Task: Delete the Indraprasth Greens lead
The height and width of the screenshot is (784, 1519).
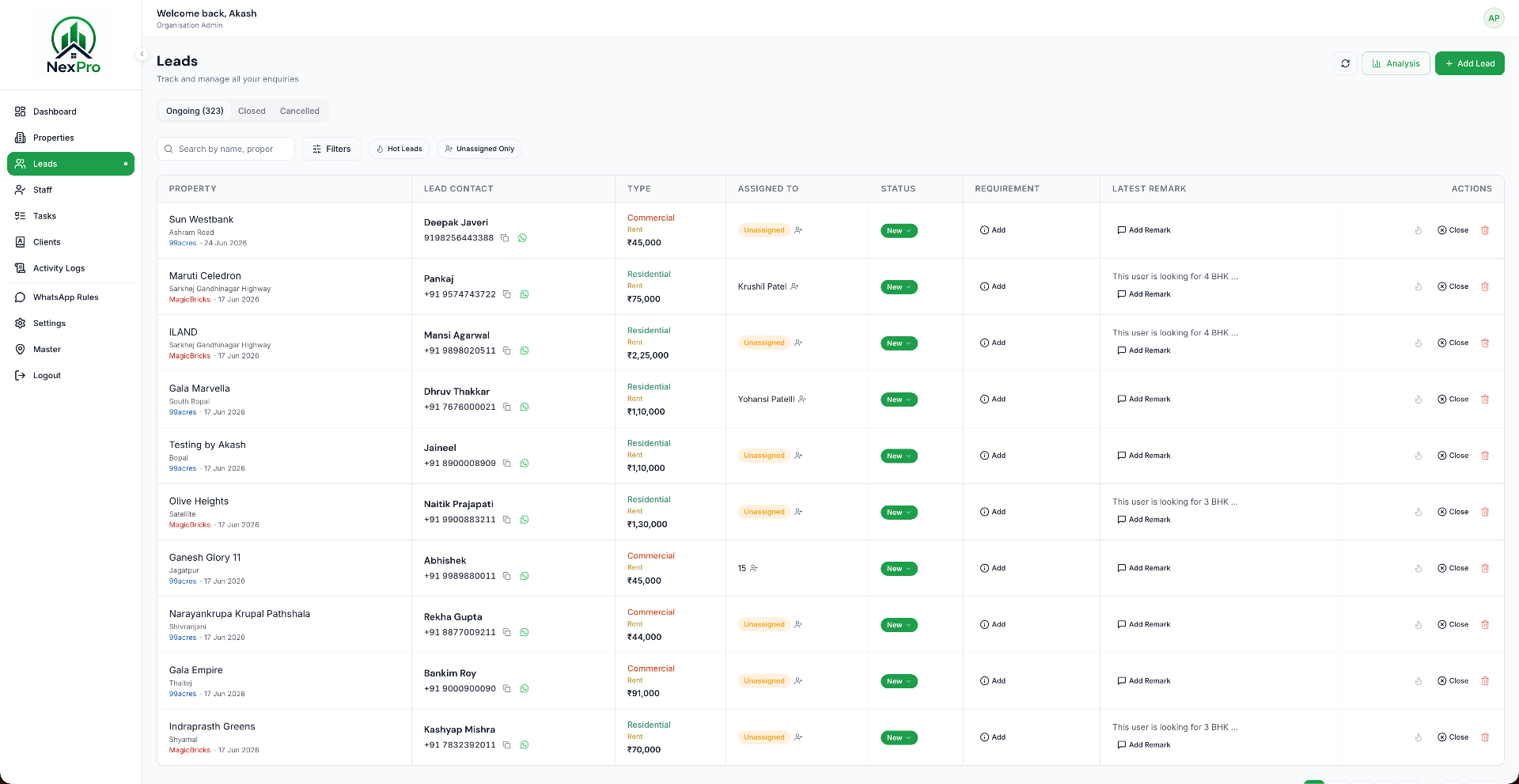Action: tap(1485, 737)
